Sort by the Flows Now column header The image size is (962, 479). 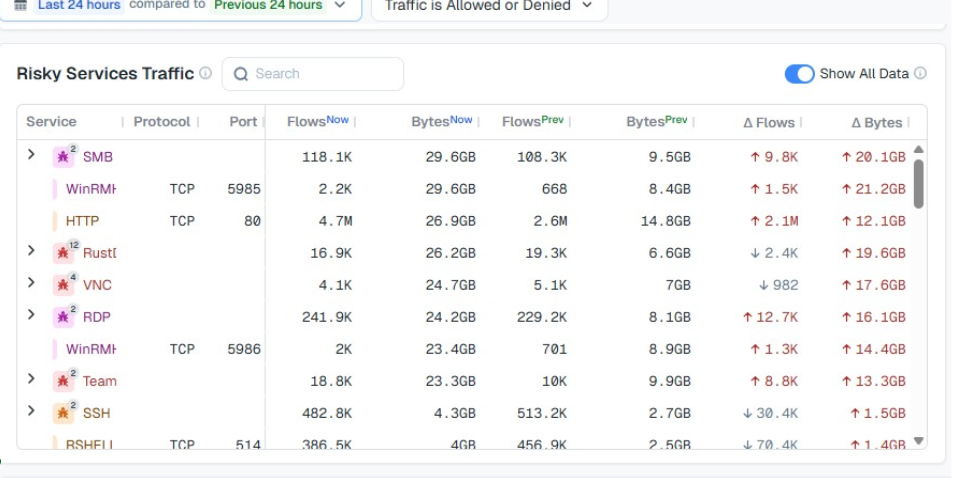pyautogui.click(x=318, y=121)
